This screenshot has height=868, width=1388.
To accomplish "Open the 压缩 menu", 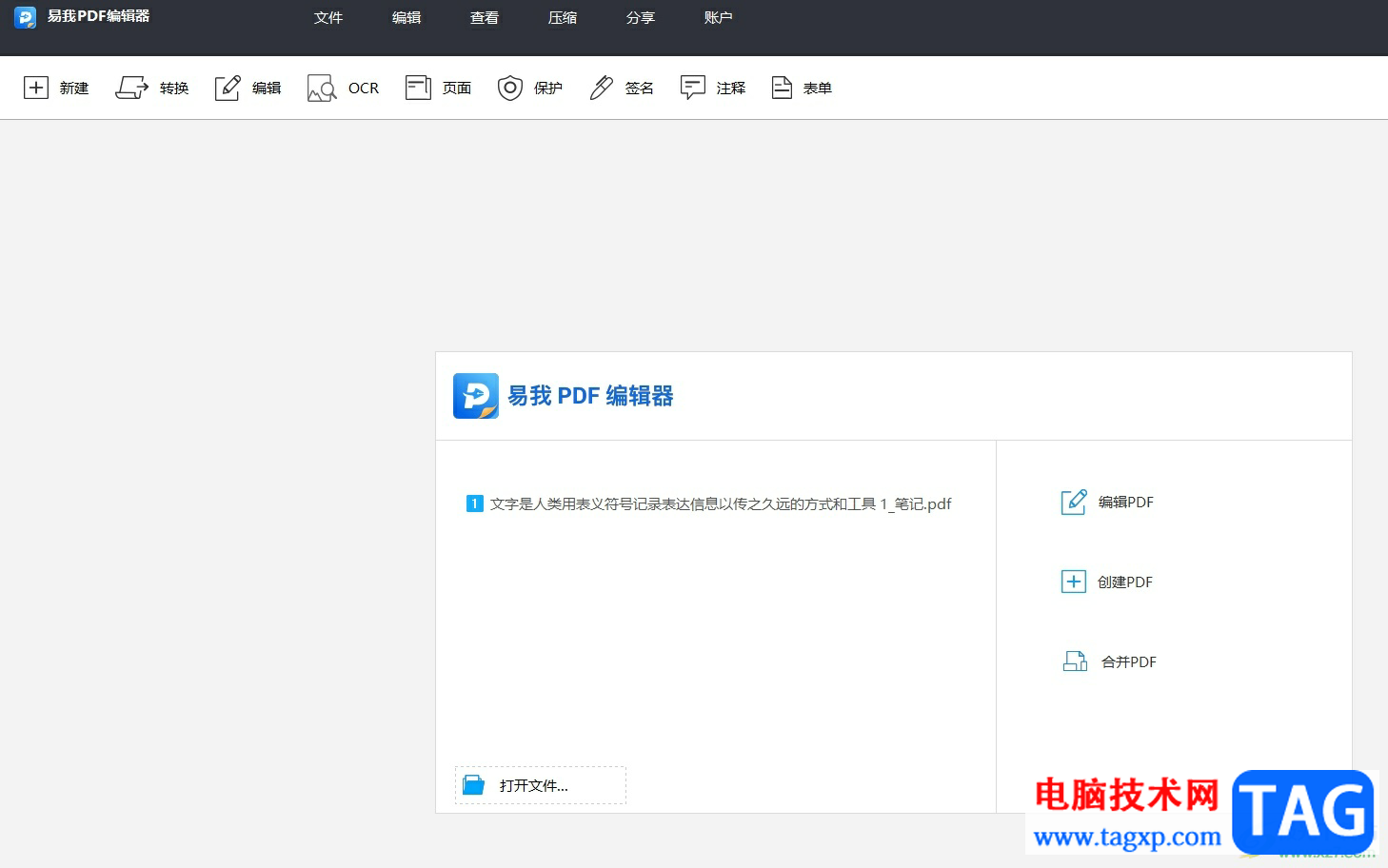I will [563, 18].
